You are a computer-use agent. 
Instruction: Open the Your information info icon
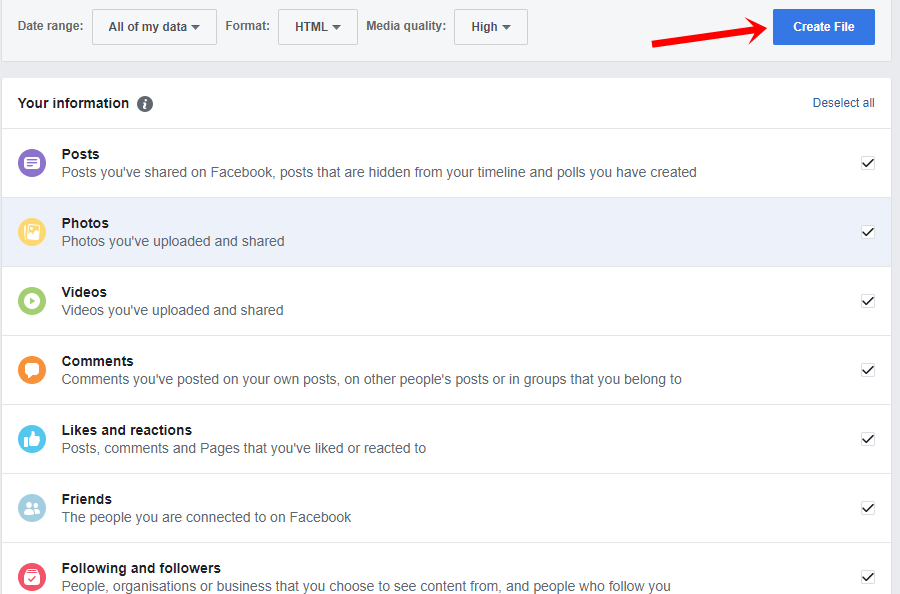coord(145,104)
